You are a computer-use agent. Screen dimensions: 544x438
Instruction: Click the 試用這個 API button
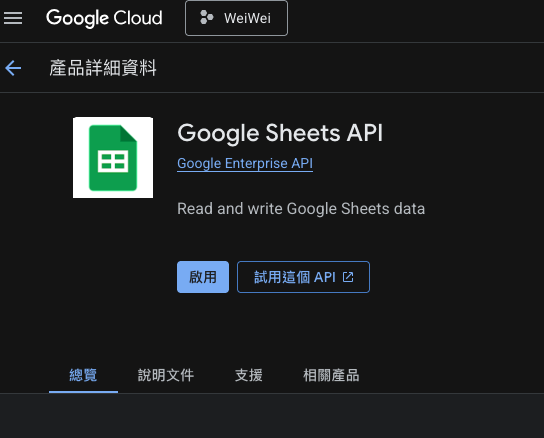coord(303,277)
